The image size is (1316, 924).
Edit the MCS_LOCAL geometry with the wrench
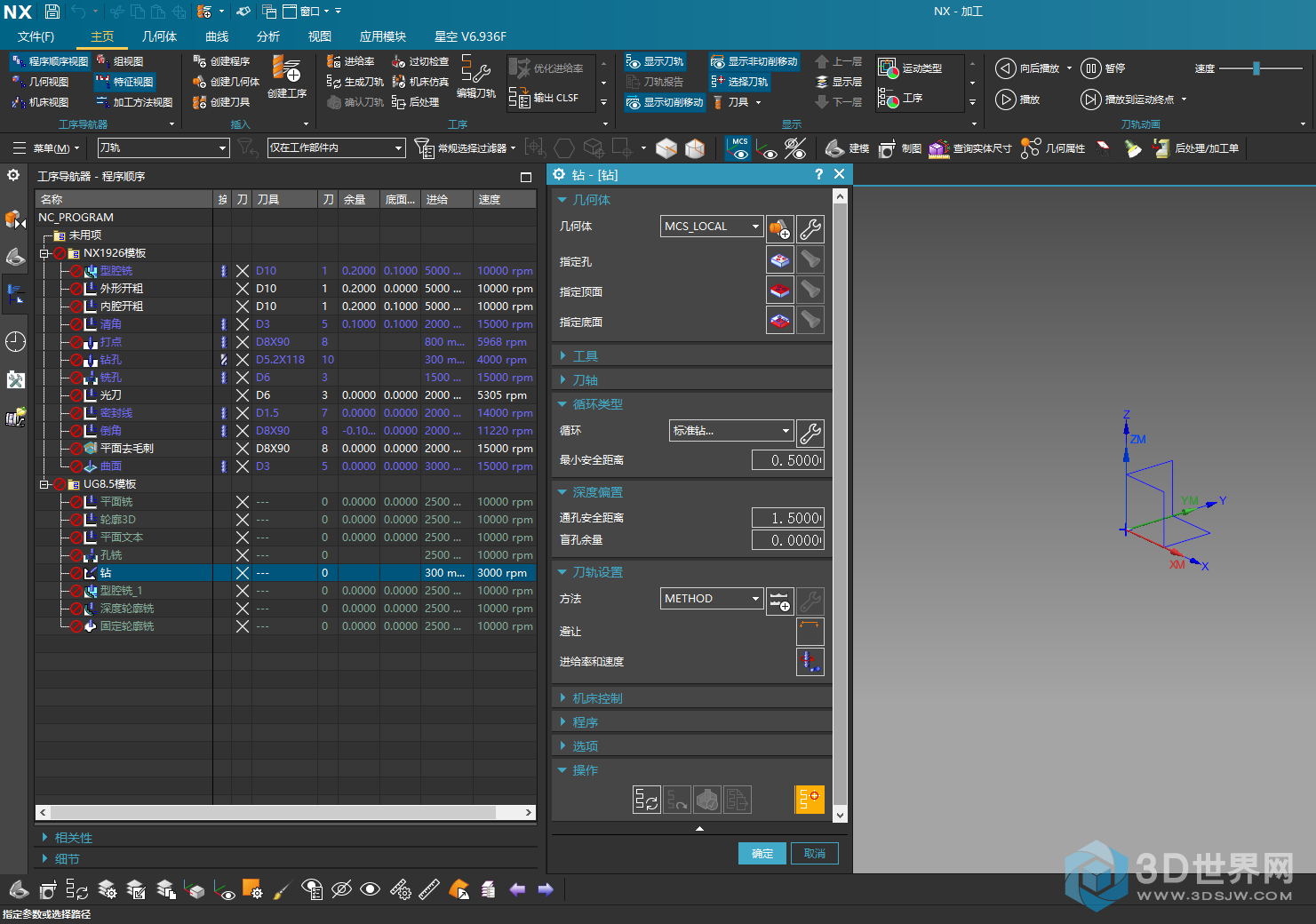[810, 229]
